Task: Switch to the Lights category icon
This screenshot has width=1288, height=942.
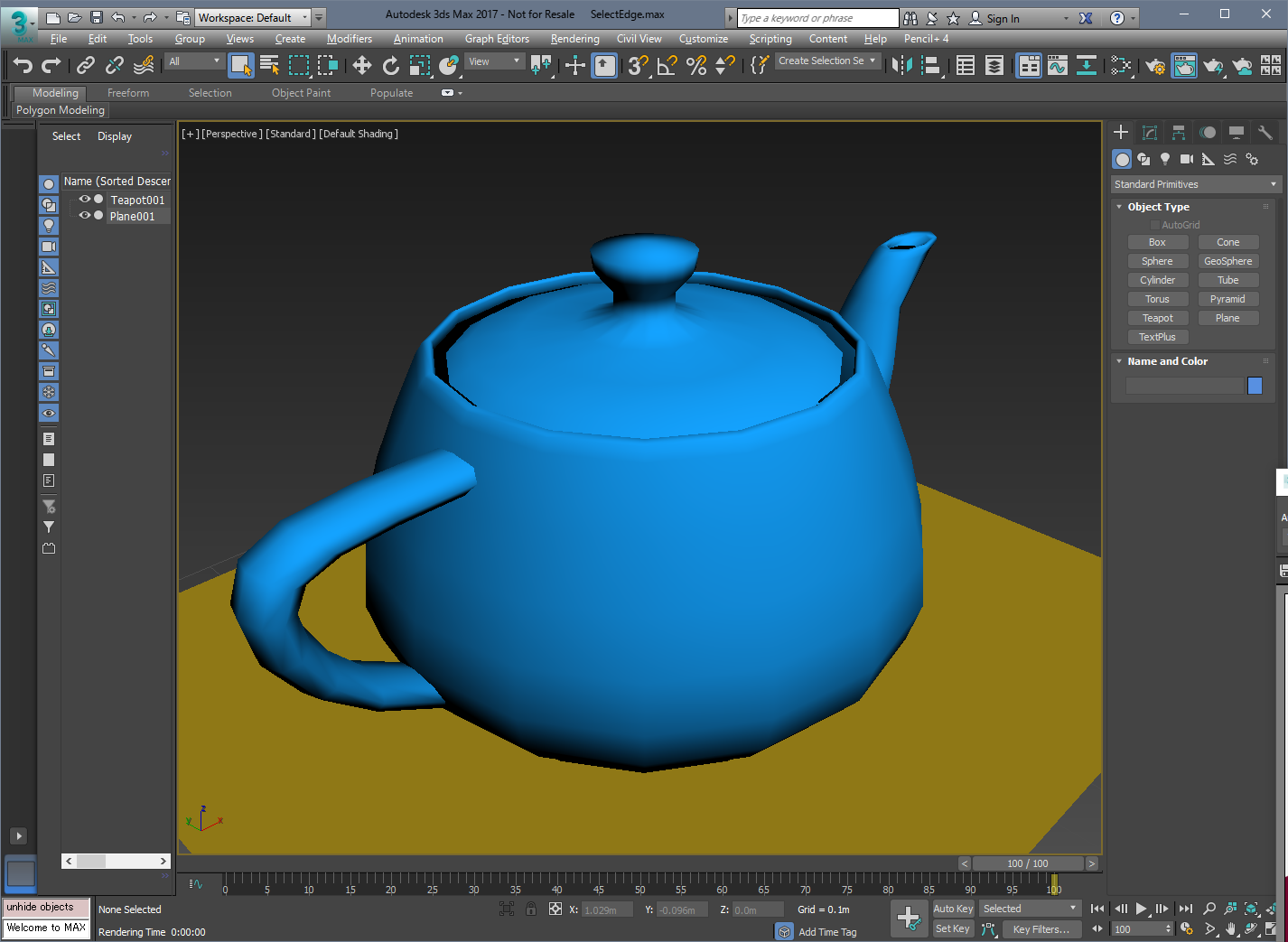Action: coord(1165,159)
